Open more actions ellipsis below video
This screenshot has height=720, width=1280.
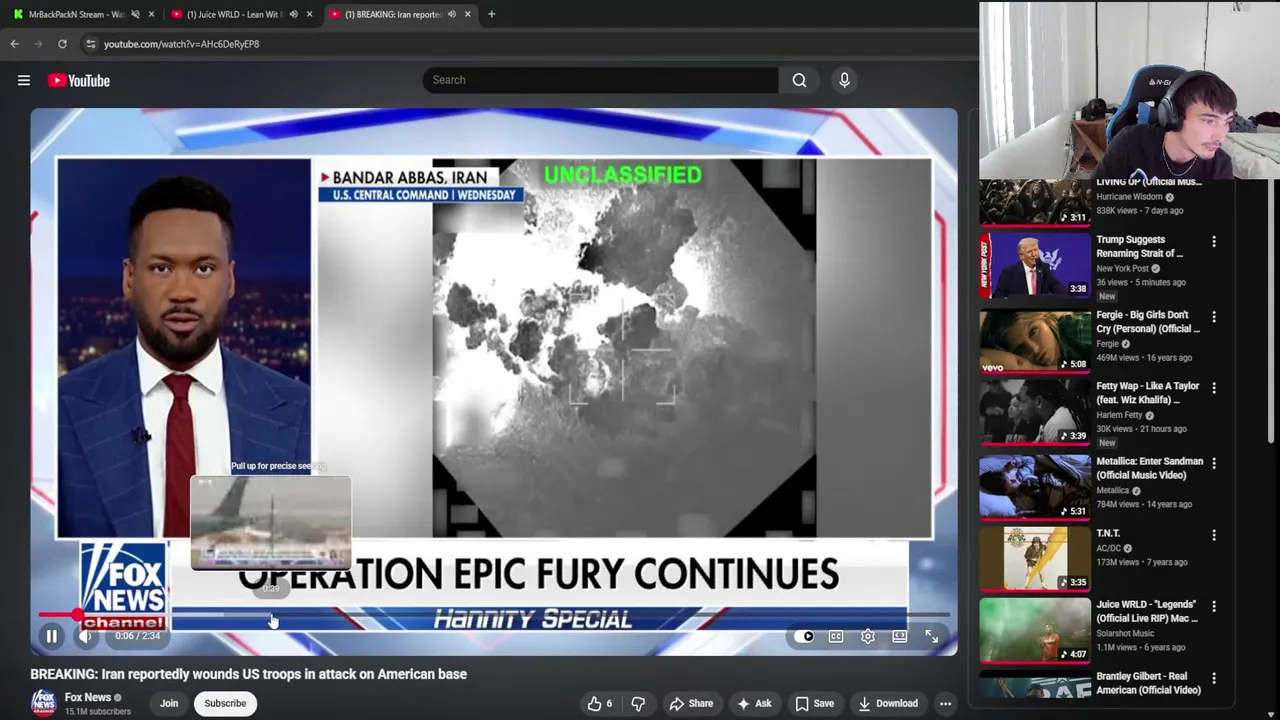(945, 703)
